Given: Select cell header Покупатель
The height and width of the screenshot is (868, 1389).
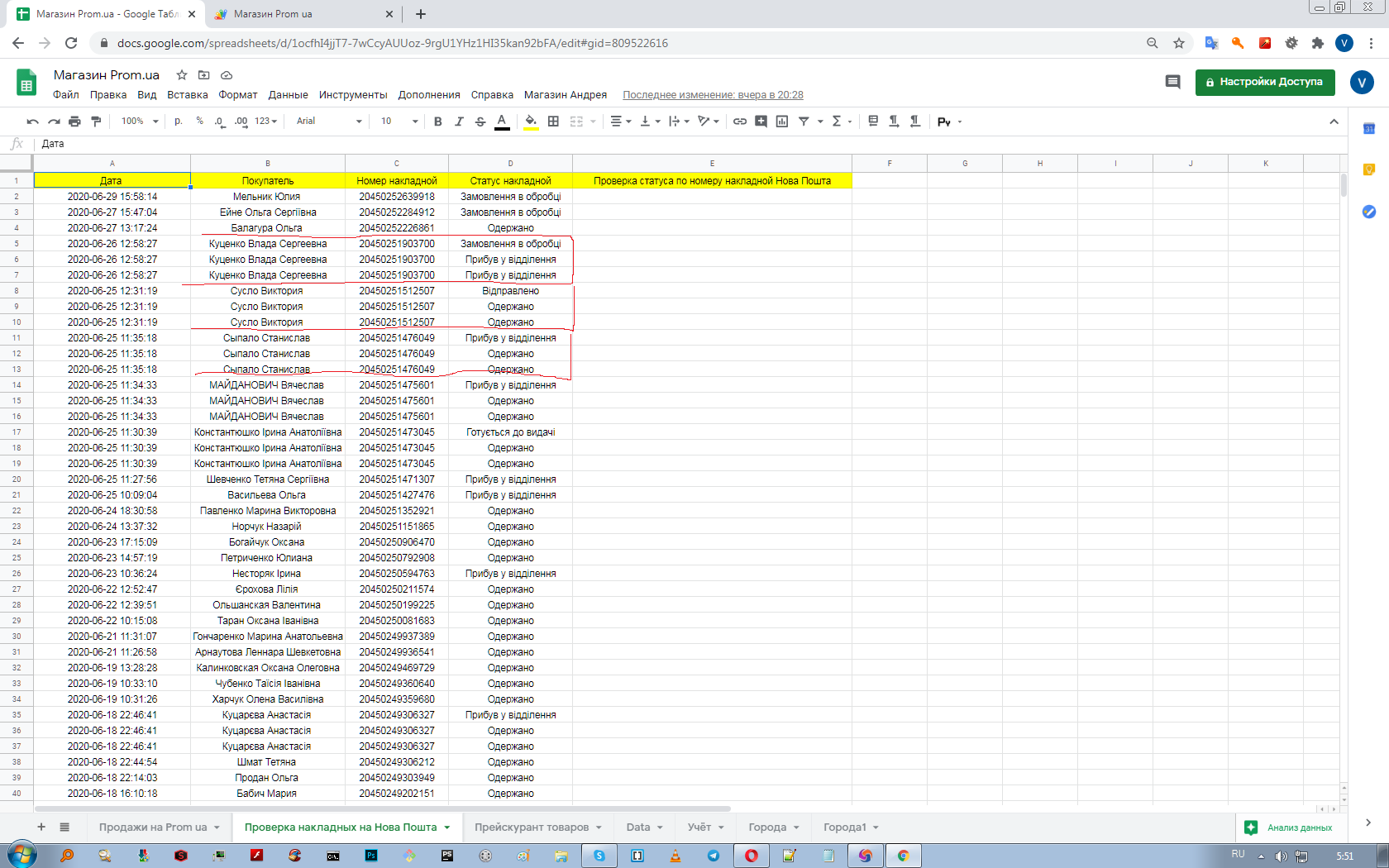Looking at the screenshot, I should tap(268, 180).
